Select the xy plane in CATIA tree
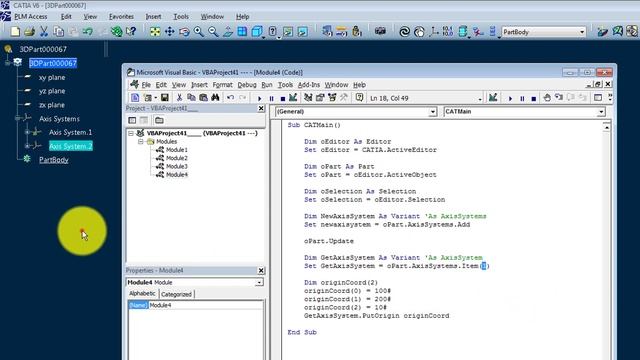This screenshot has width=640, height=360. pyautogui.click(x=52, y=77)
